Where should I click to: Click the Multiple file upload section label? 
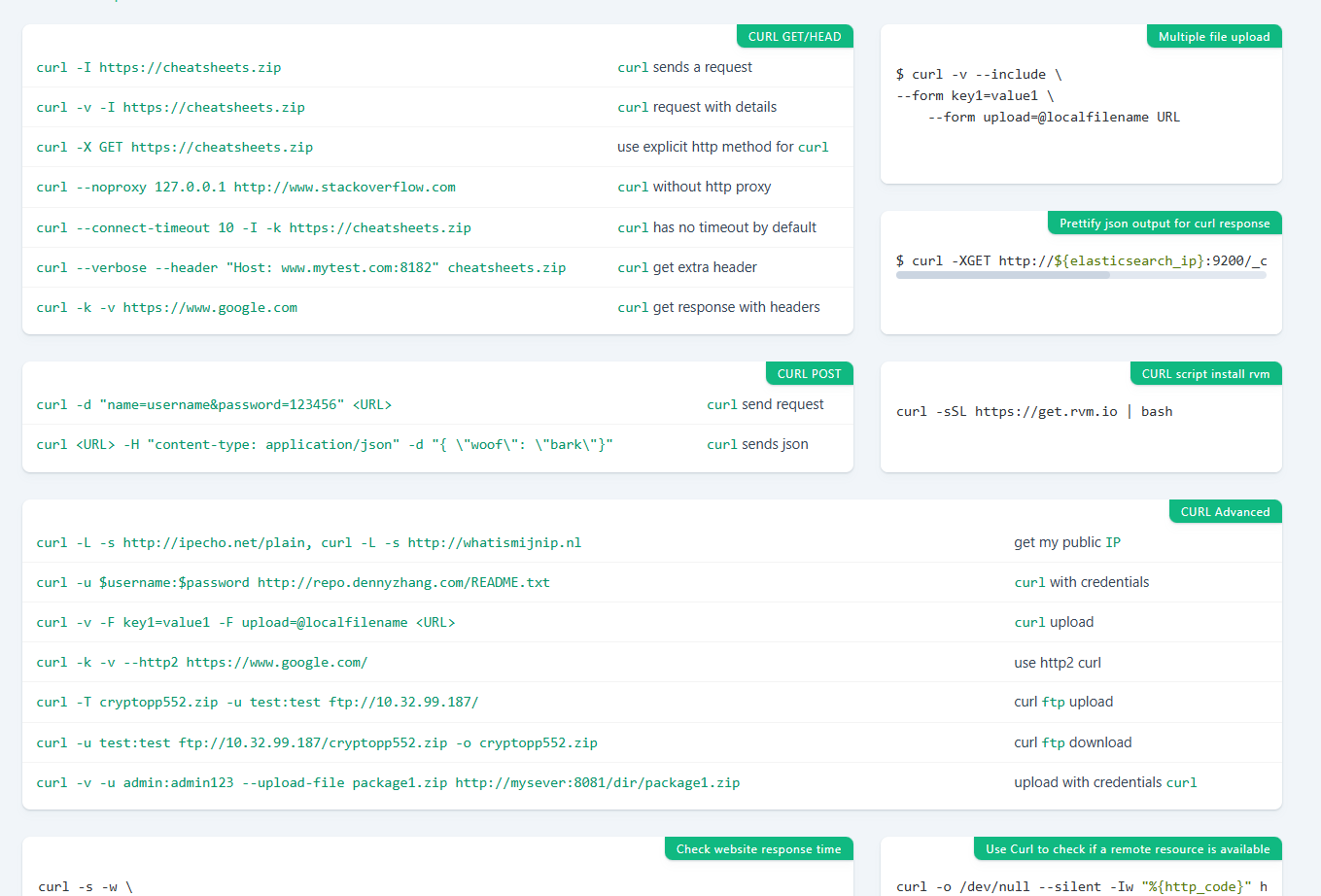(1214, 37)
